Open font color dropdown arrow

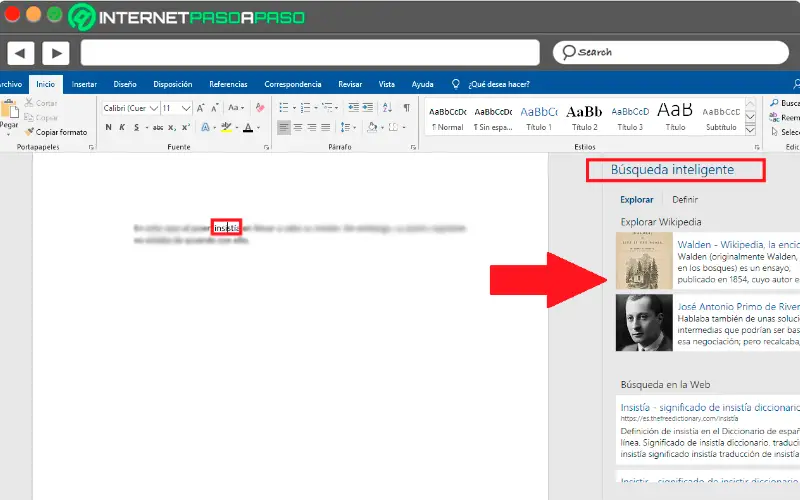[259, 128]
